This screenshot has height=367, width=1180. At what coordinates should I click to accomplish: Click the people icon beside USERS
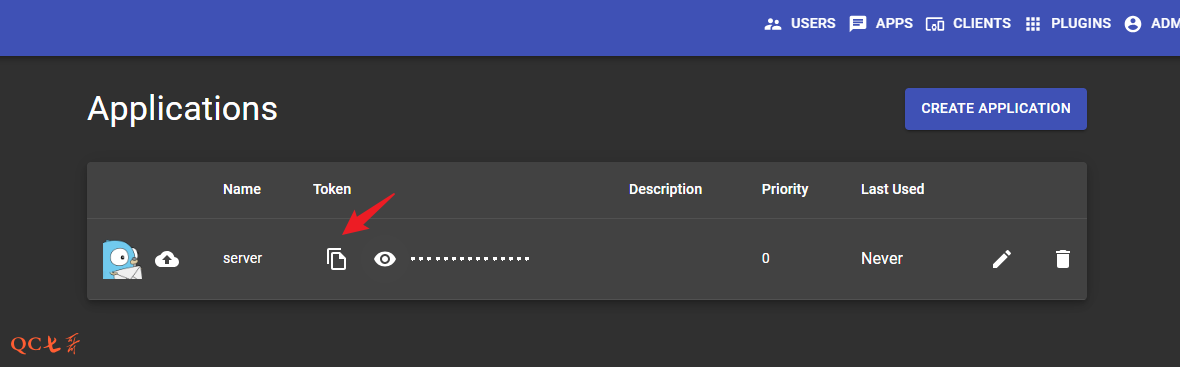coord(773,24)
